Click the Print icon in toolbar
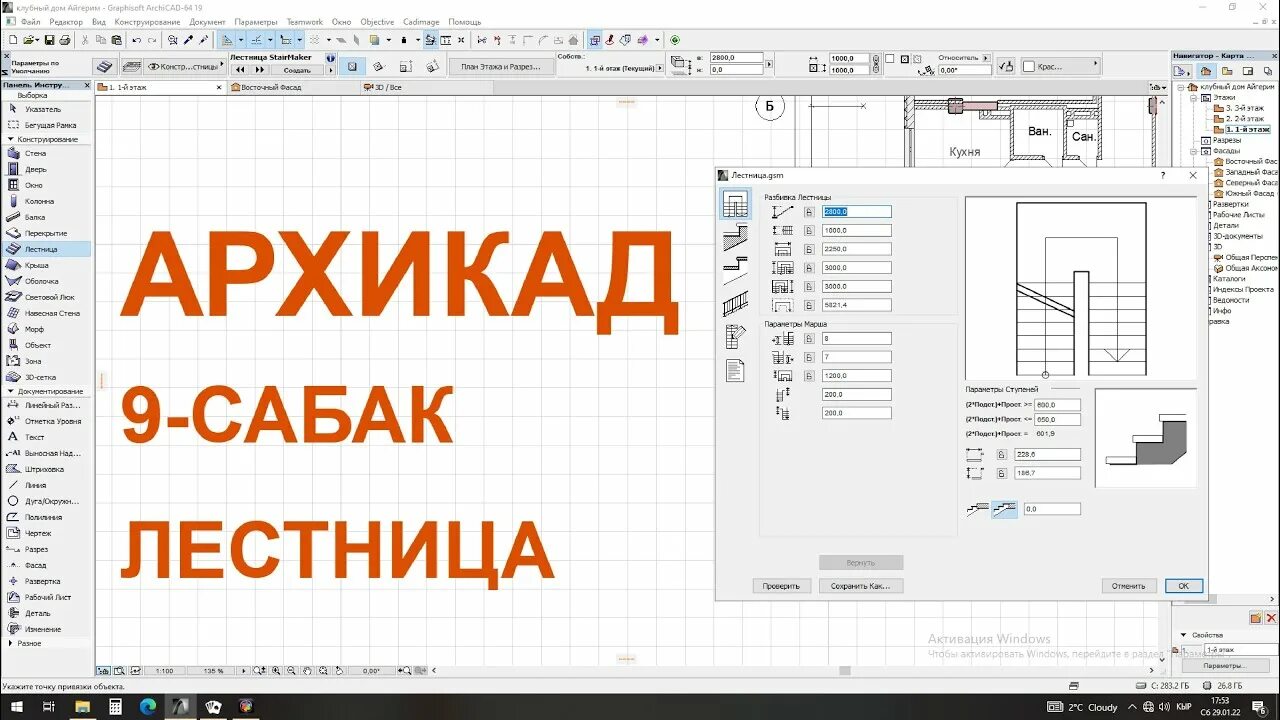 tap(64, 40)
